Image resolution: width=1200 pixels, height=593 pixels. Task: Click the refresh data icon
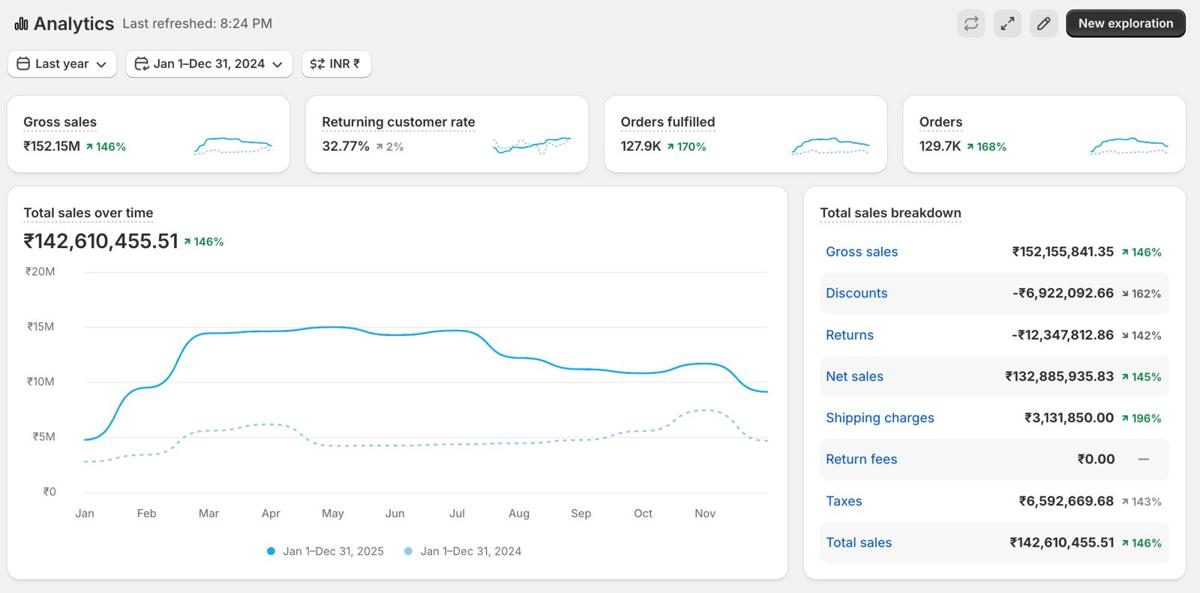click(x=971, y=23)
